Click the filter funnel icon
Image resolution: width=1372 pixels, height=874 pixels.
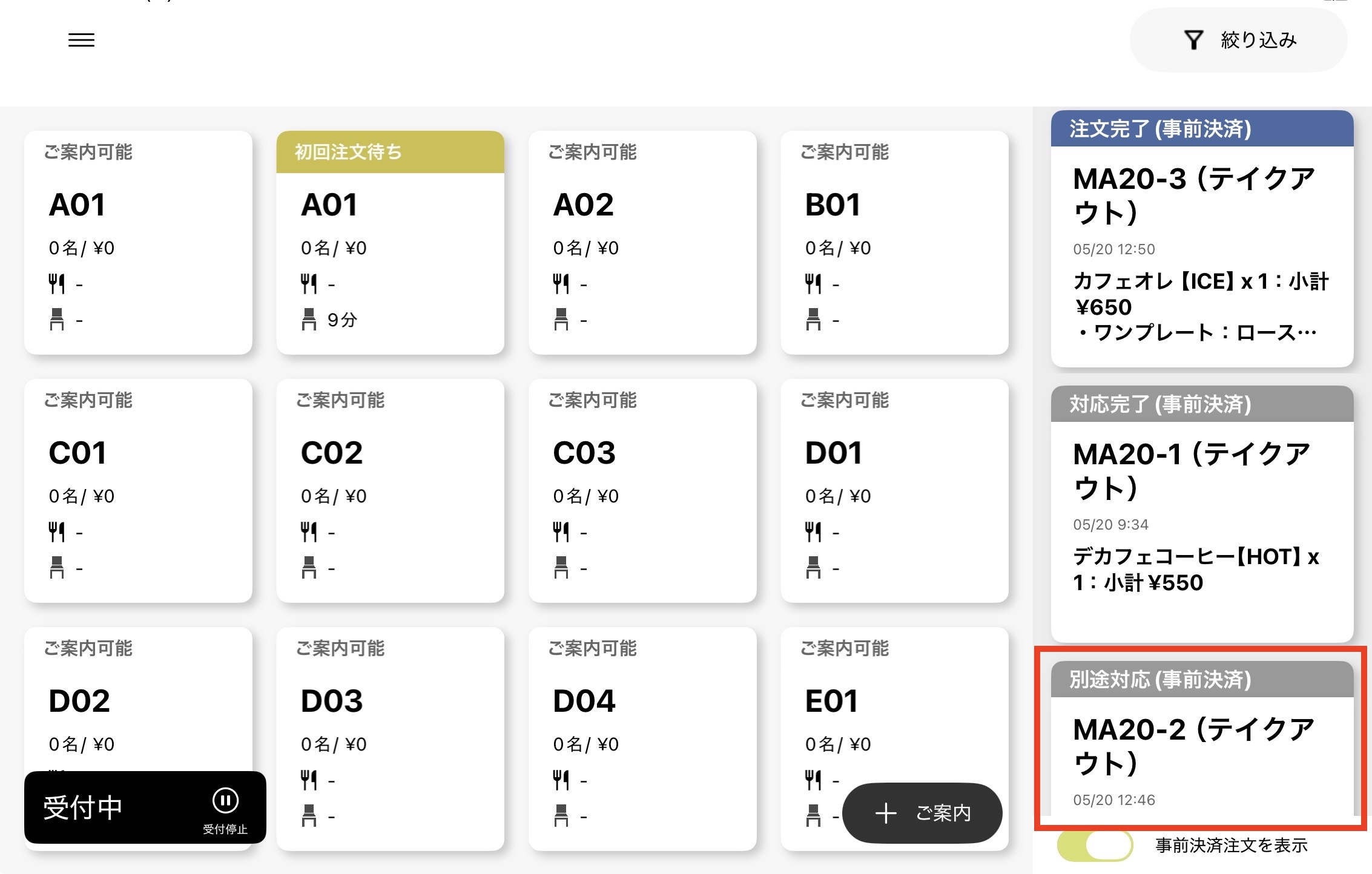[1193, 40]
